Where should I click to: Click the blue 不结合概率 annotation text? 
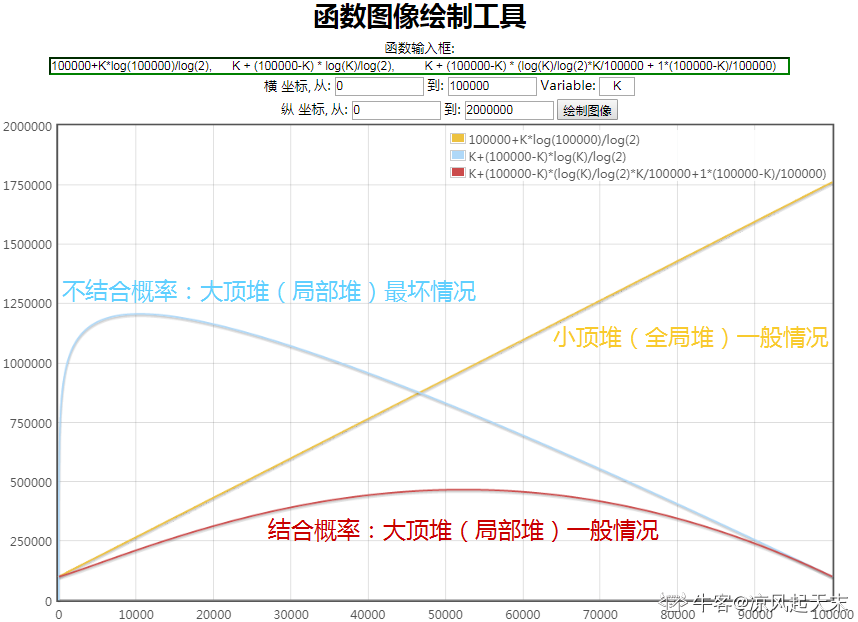tap(269, 292)
